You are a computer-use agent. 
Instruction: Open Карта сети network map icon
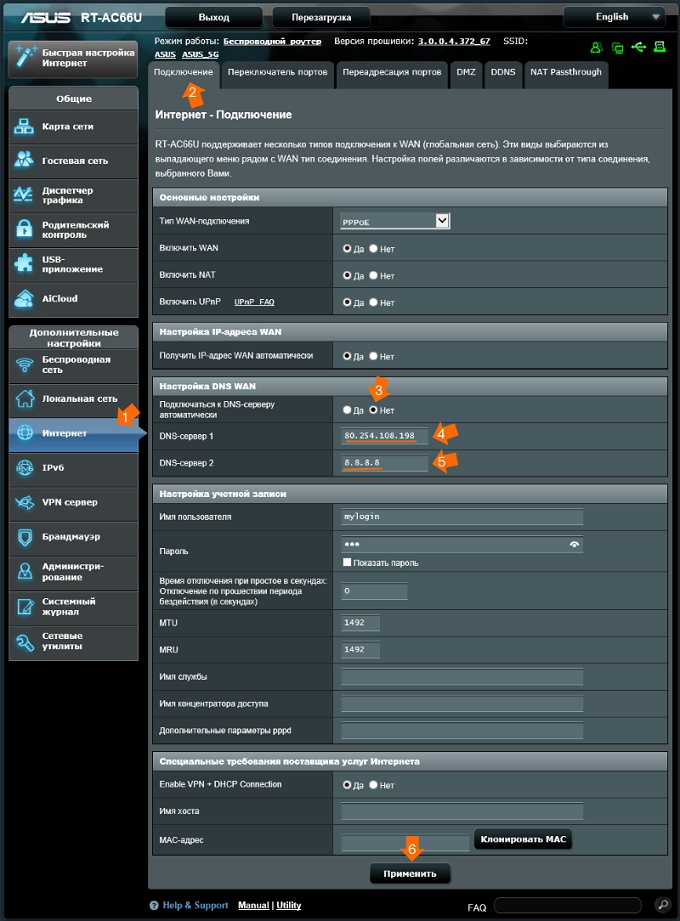pos(25,127)
